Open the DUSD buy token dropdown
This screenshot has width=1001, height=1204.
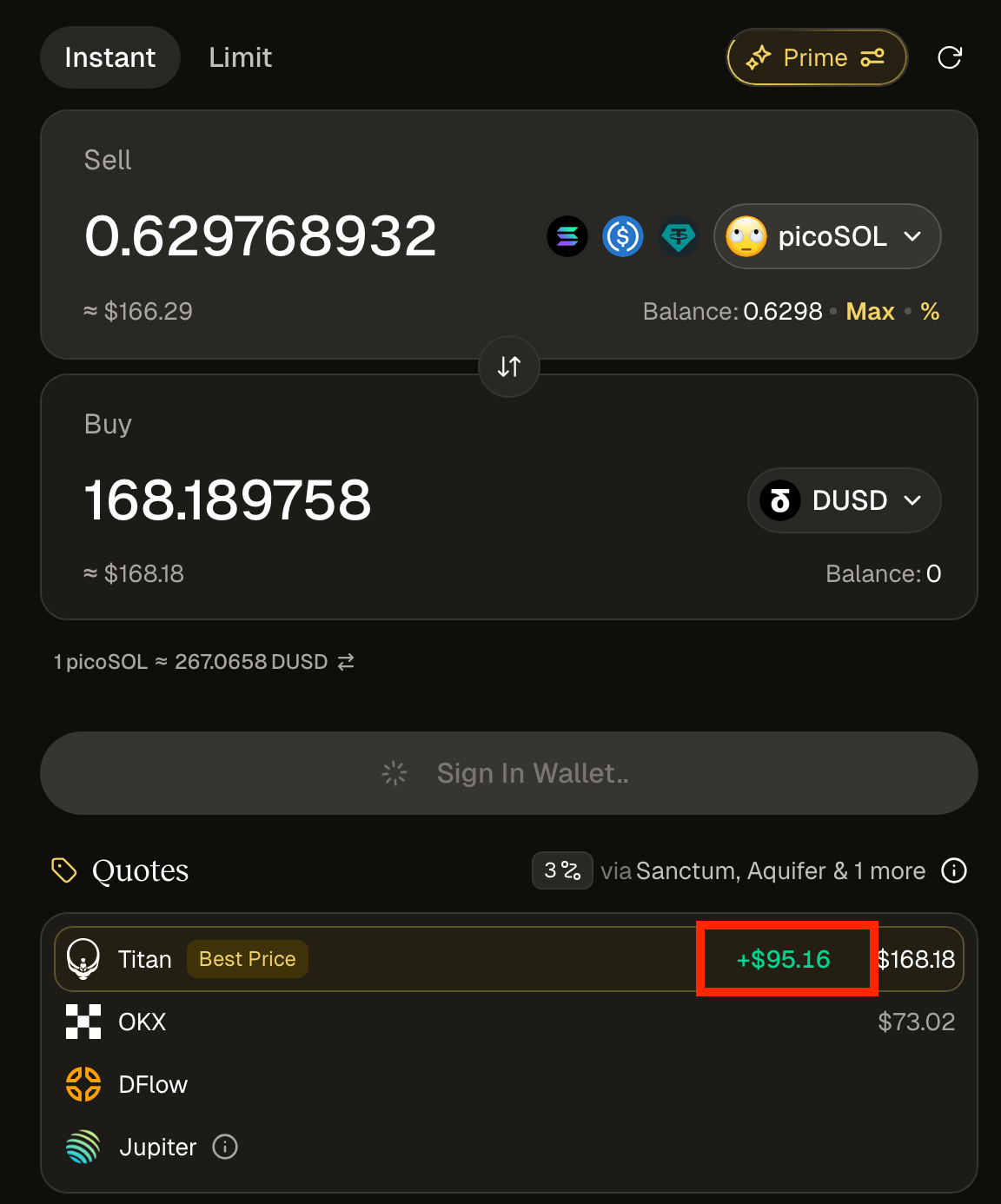(844, 500)
